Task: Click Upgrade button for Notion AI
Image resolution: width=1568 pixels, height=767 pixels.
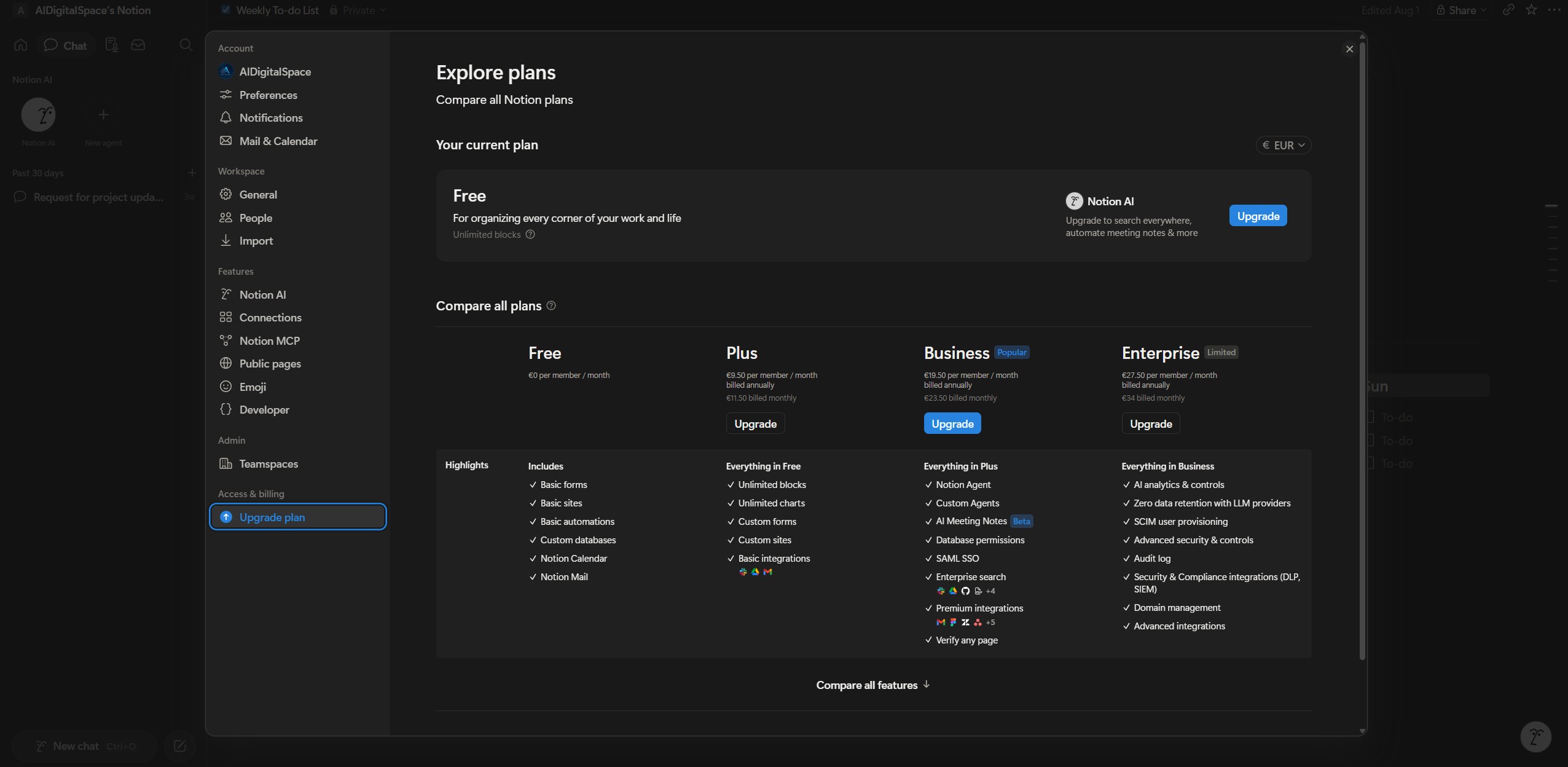Action: coord(1258,216)
